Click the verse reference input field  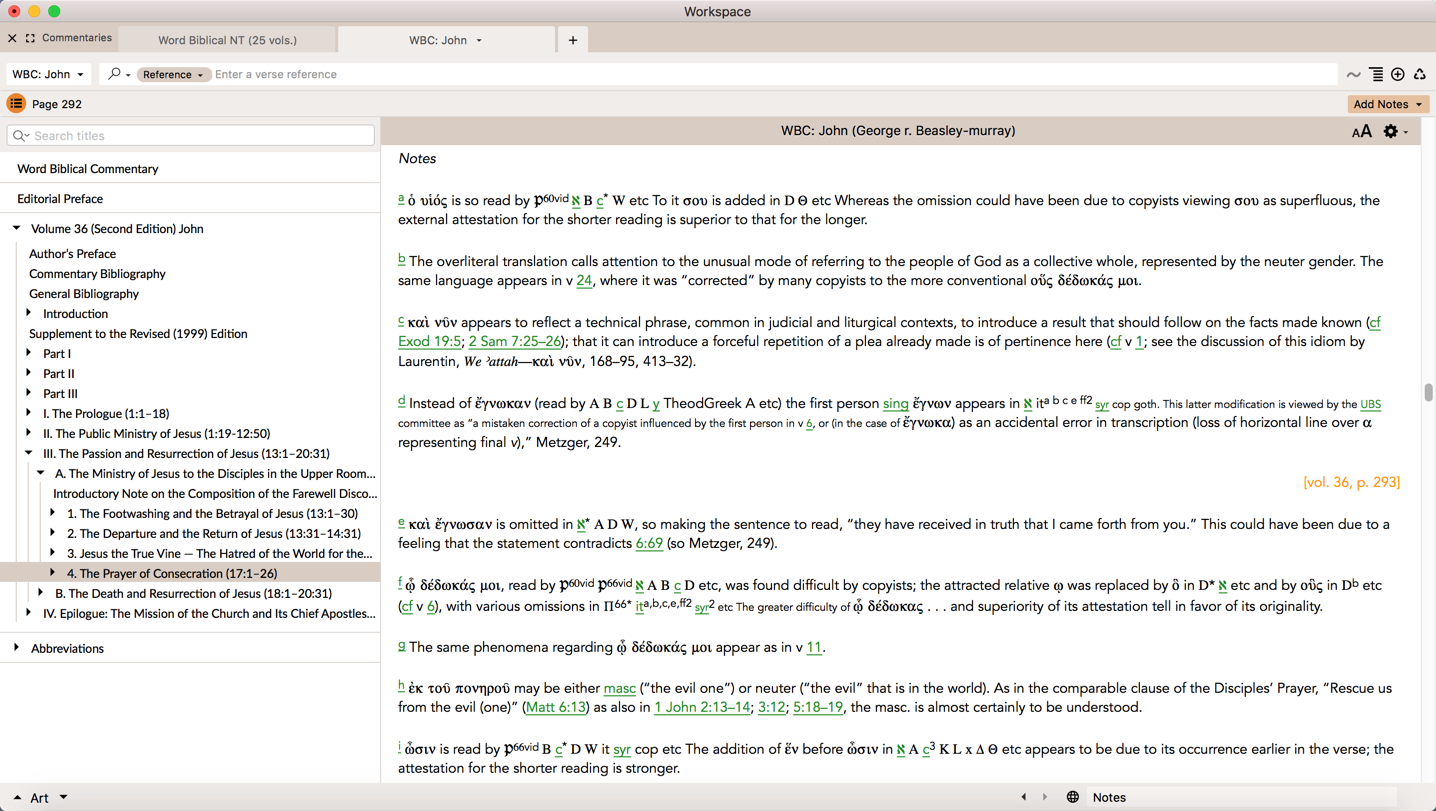pyautogui.click(x=772, y=74)
